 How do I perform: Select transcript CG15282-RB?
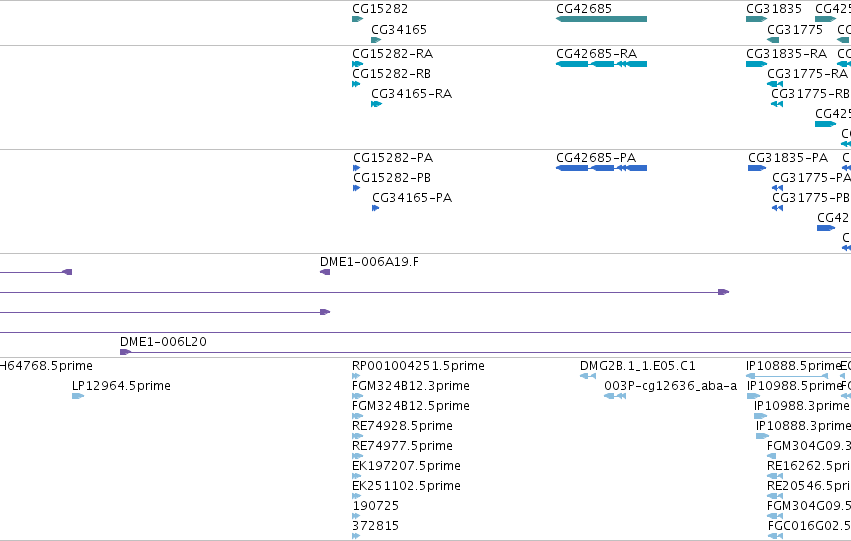tap(356, 84)
